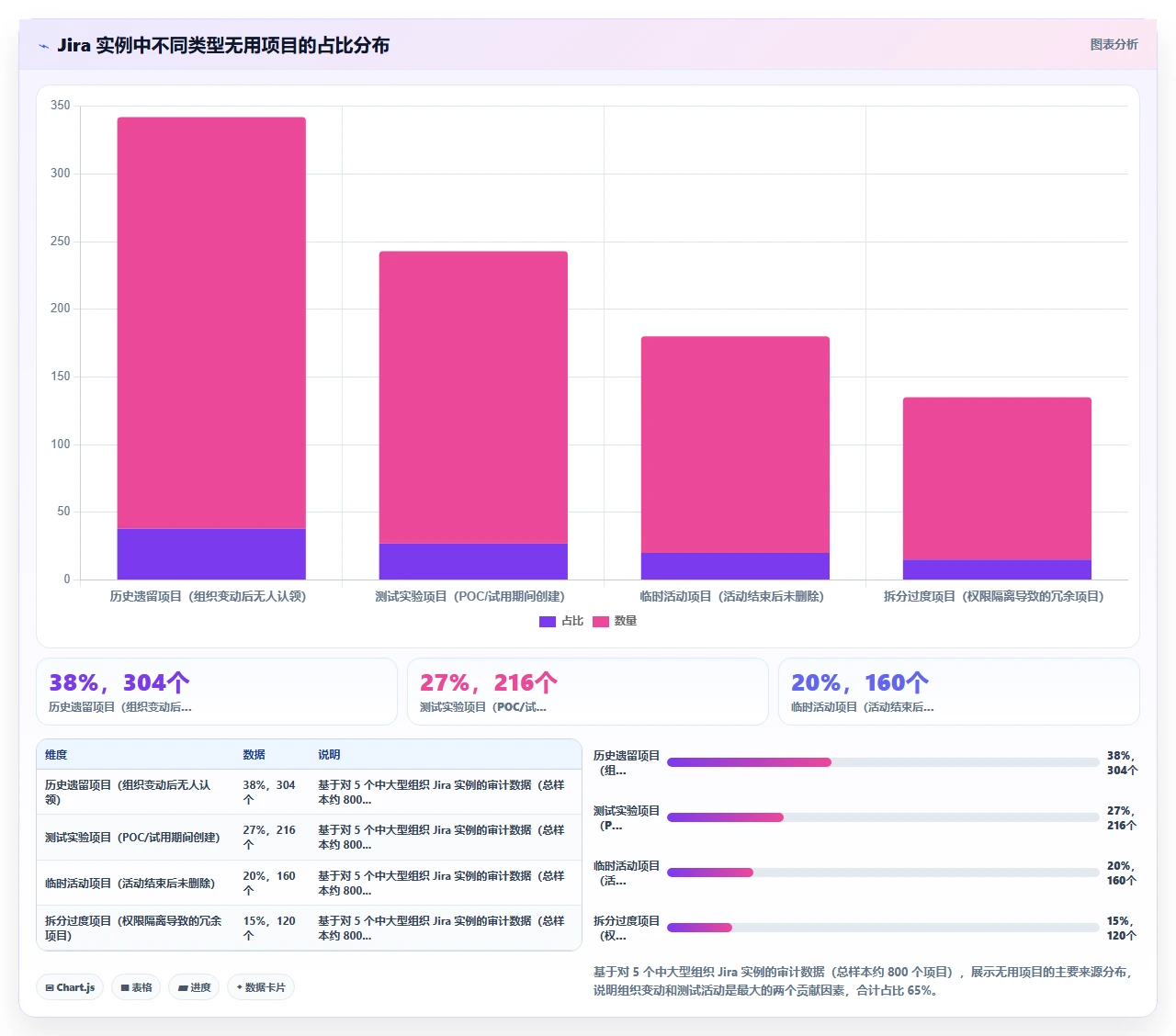Open the 图表分析 label in the header
This screenshot has height=1036, width=1176.
[x=1114, y=44]
